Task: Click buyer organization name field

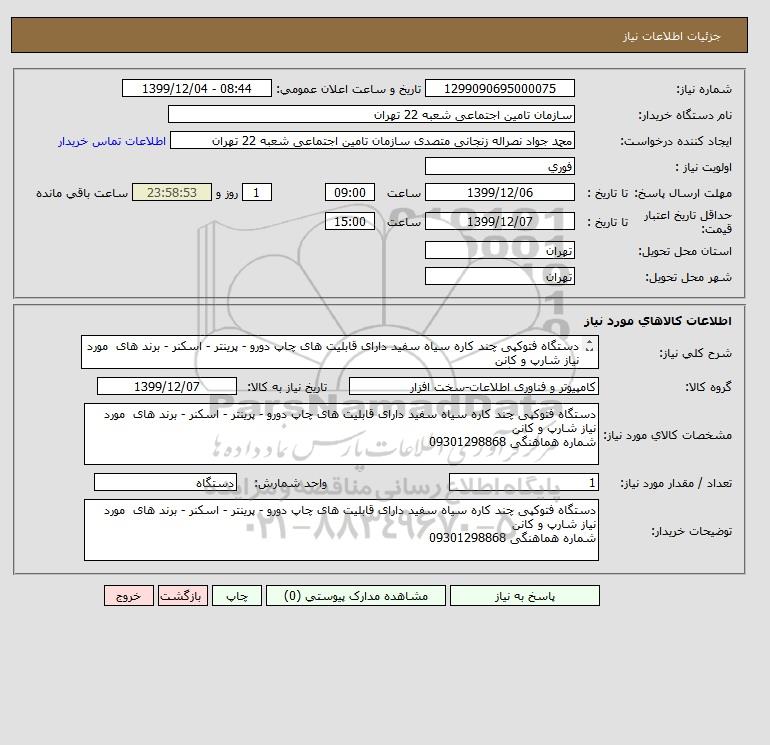Action: 371,114
